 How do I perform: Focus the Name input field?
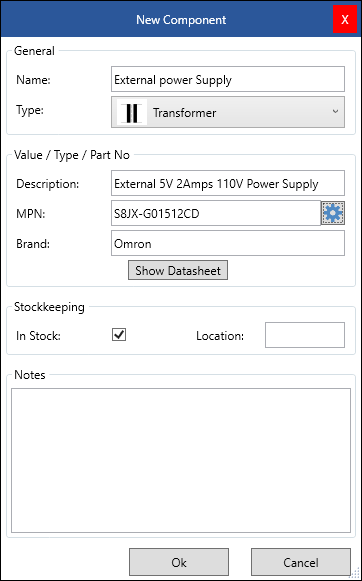tap(228, 79)
